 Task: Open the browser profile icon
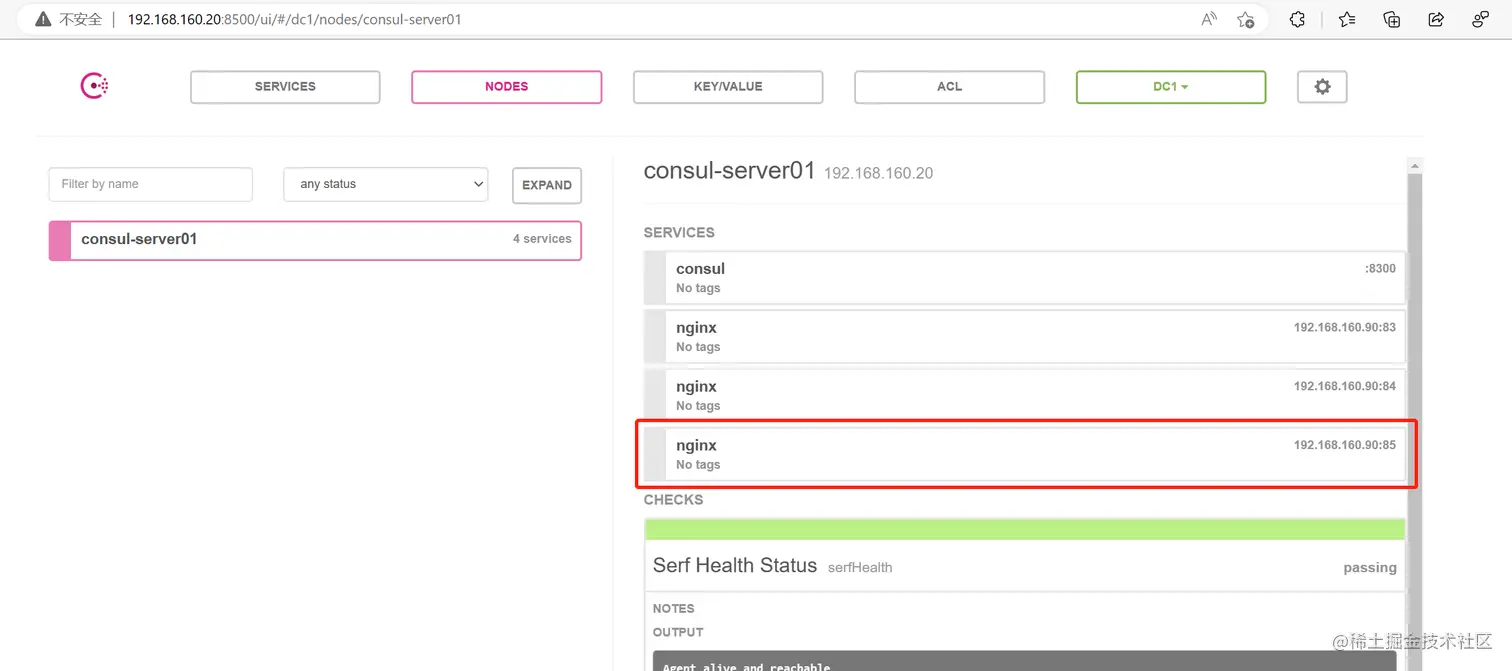[1481, 19]
